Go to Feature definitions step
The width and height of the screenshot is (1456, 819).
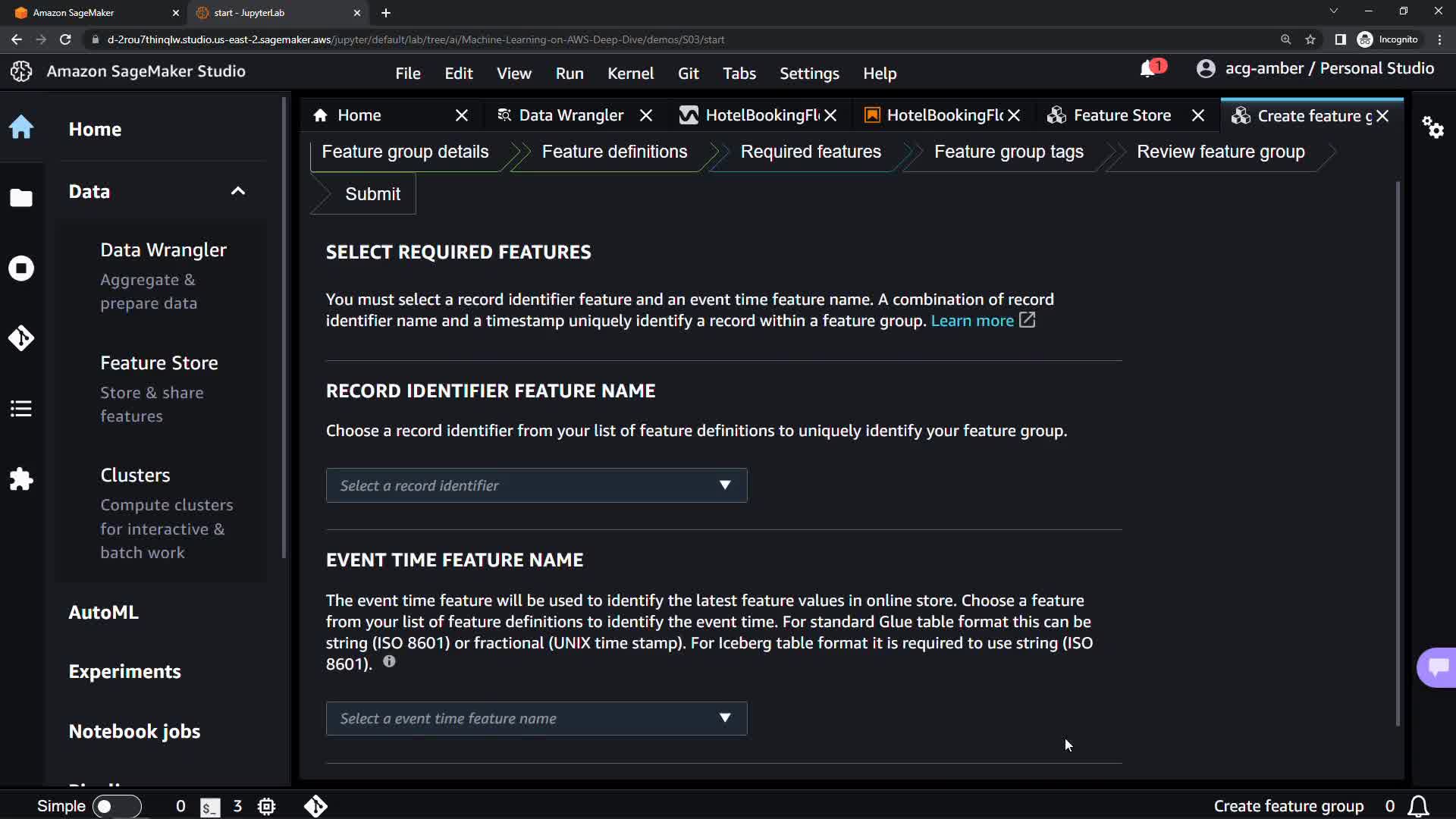coord(614,152)
